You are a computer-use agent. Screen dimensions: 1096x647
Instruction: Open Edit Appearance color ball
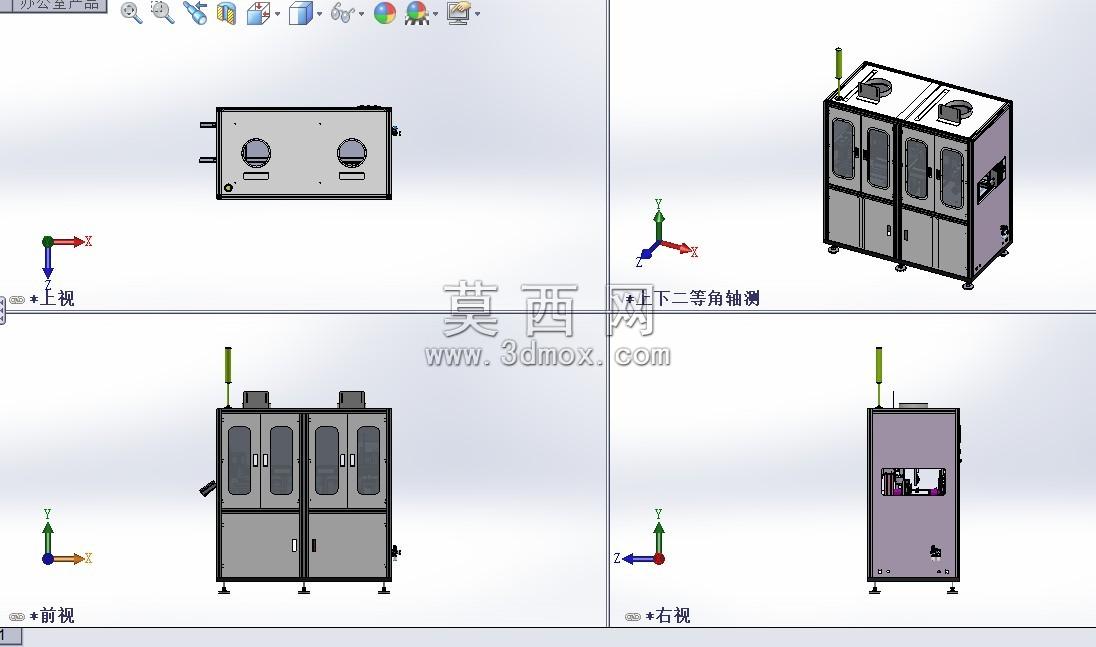click(384, 13)
